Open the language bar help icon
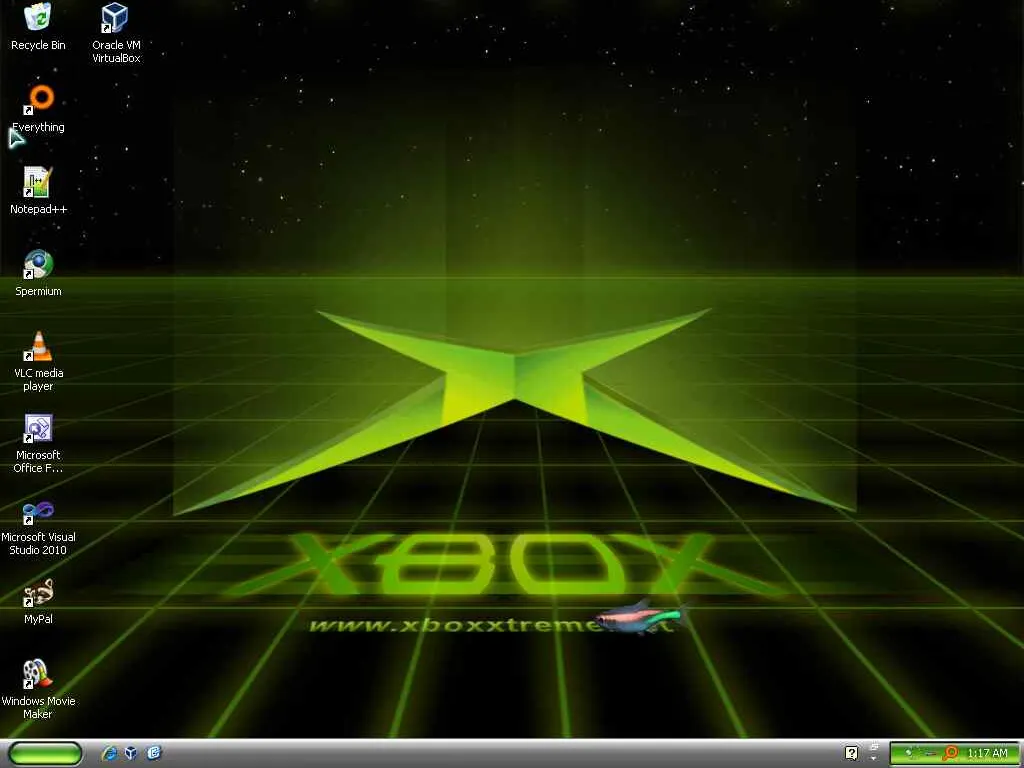The image size is (1024, 768). (x=852, y=753)
